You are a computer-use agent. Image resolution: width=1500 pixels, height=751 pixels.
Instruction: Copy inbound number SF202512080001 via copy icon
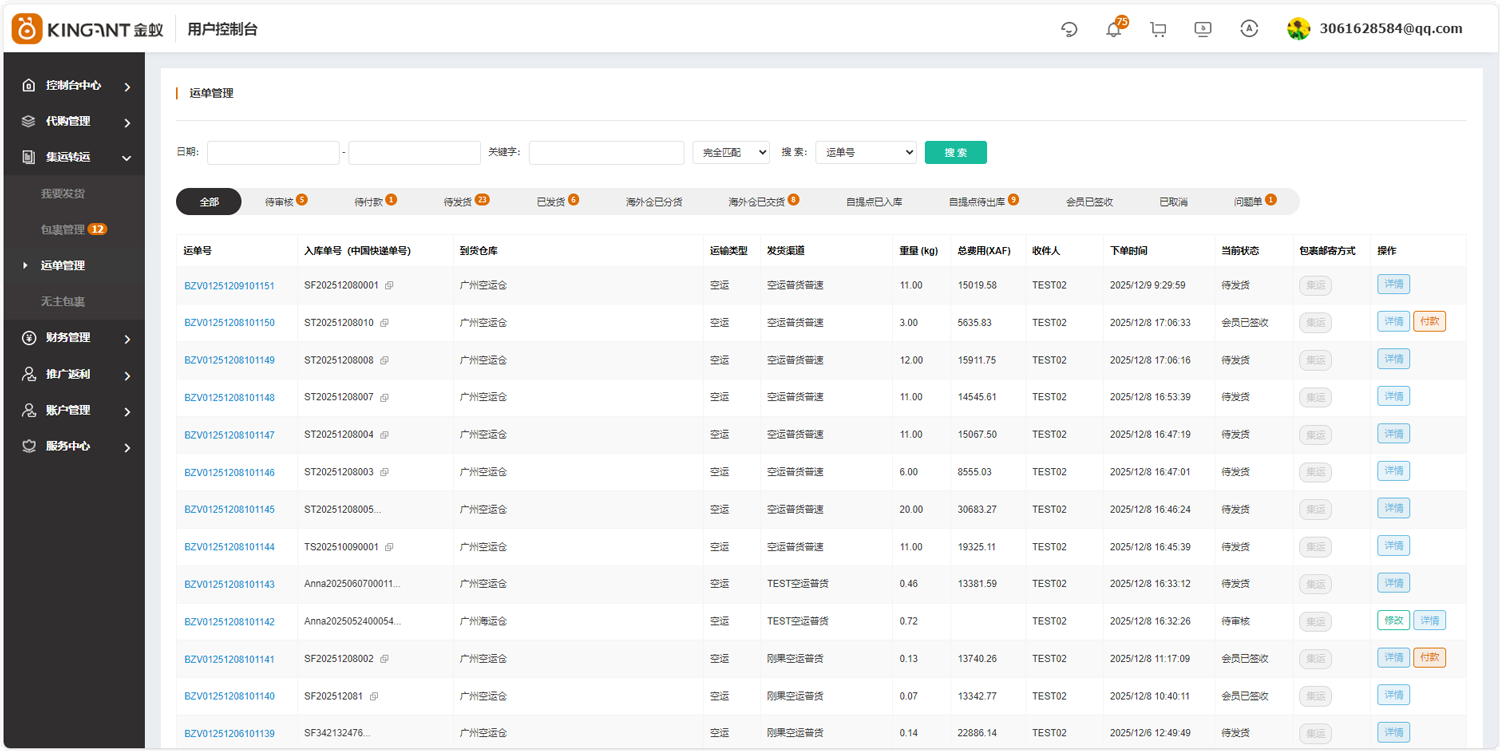pyautogui.click(x=389, y=286)
